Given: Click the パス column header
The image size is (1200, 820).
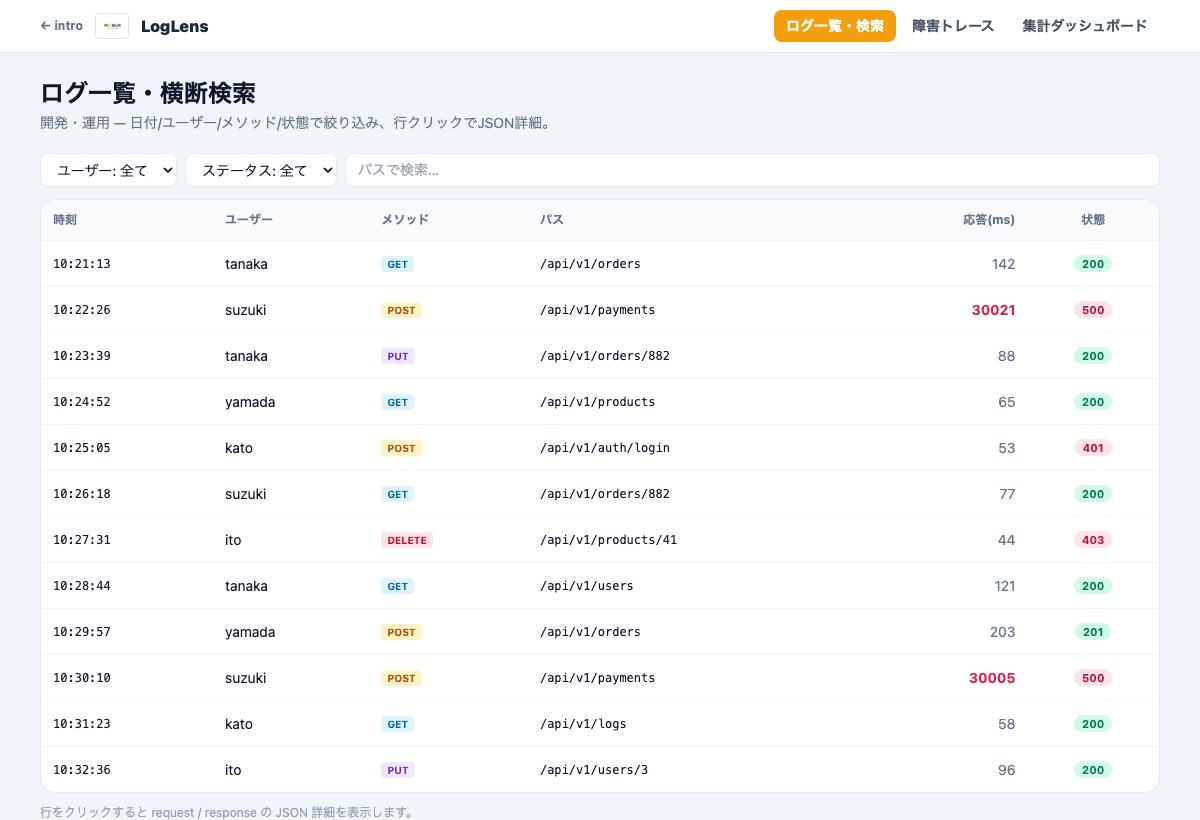Looking at the screenshot, I should coord(552,220).
